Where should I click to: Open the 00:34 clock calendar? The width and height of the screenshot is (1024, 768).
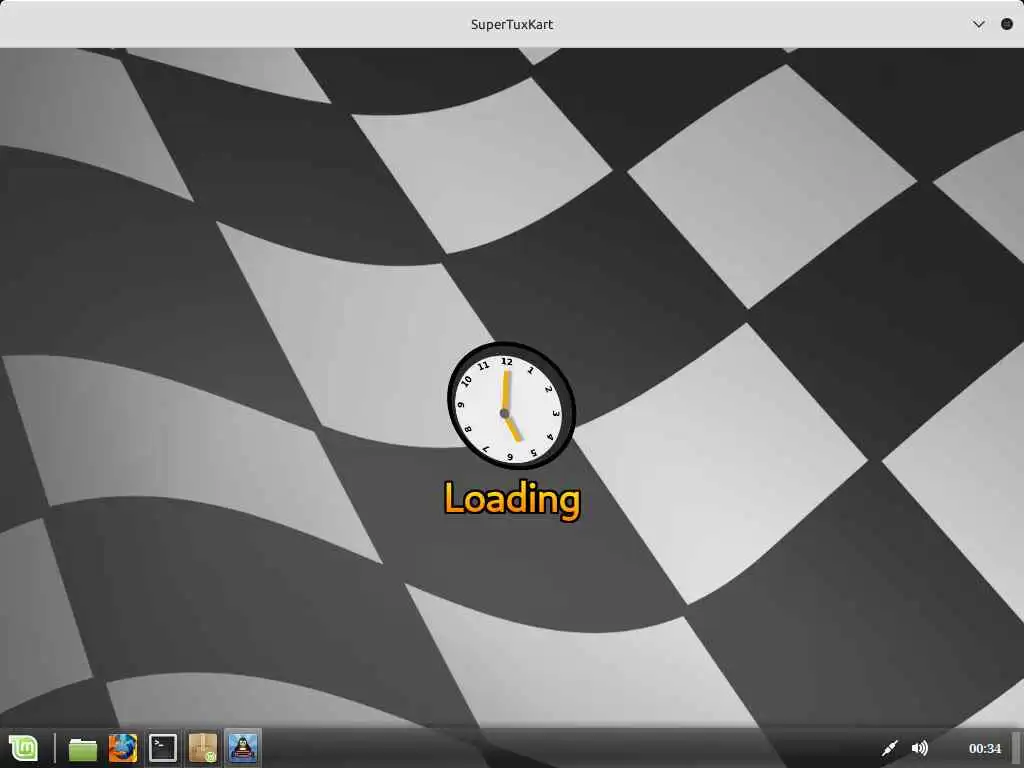(984, 748)
